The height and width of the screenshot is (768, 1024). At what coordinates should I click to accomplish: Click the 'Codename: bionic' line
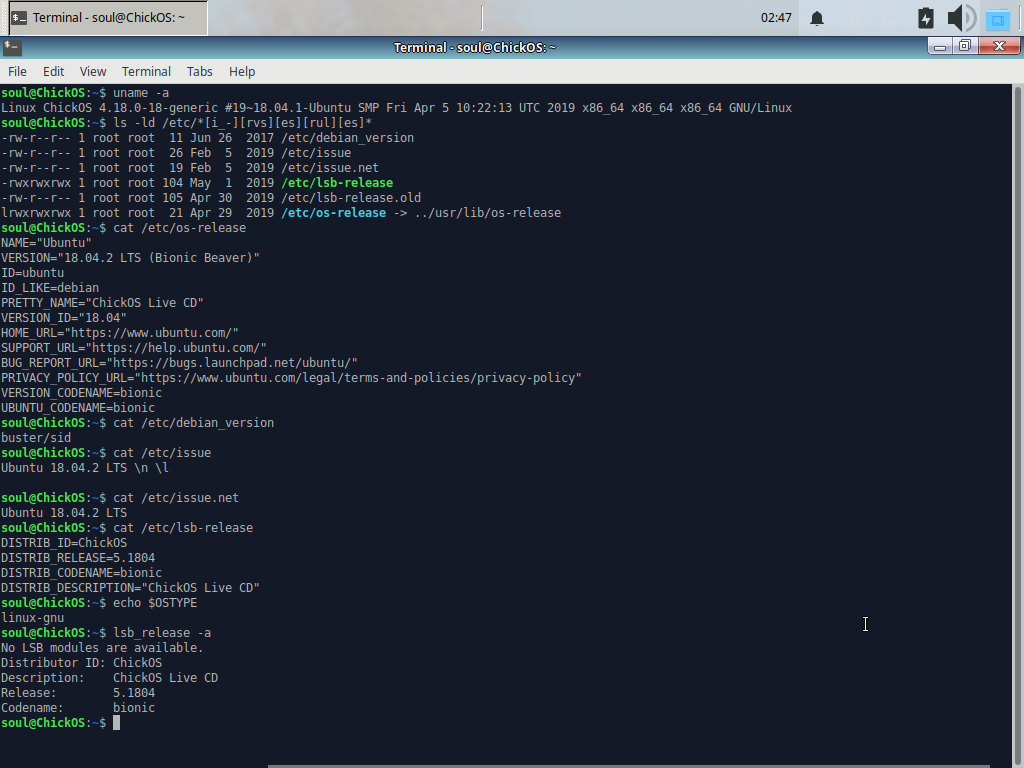pos(78,708)
